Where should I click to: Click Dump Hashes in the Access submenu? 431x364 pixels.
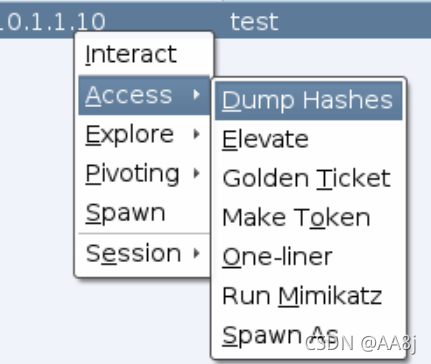click(309, 100)
